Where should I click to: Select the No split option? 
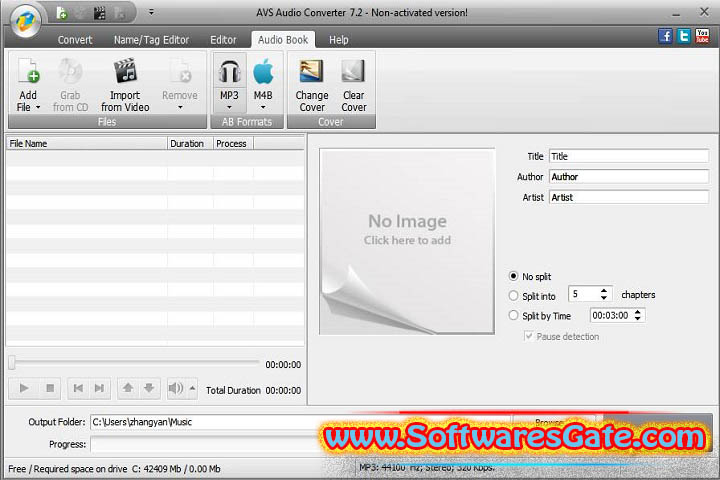coord(513,276)
